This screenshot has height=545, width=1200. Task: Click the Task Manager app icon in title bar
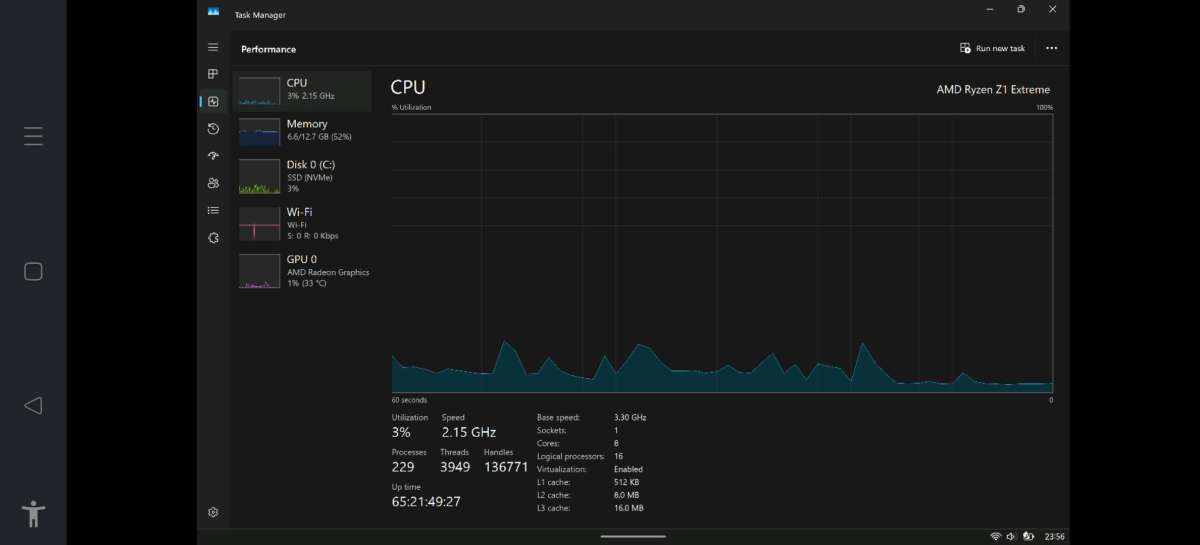[213, 11]
